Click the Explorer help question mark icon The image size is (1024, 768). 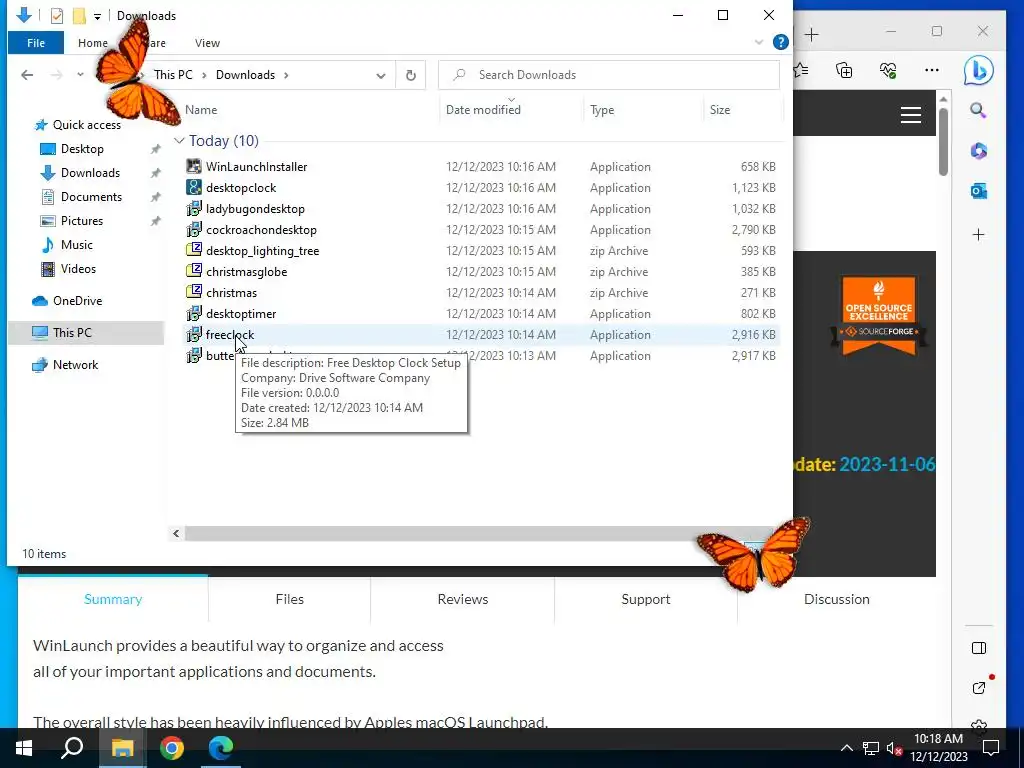(780, 42)
